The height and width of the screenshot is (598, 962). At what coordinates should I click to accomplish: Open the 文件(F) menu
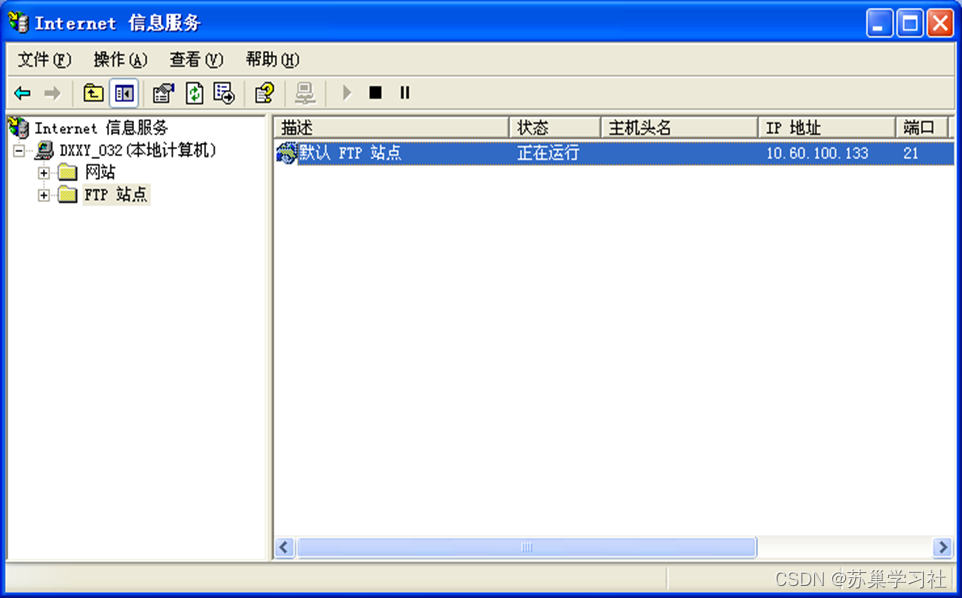44,59
